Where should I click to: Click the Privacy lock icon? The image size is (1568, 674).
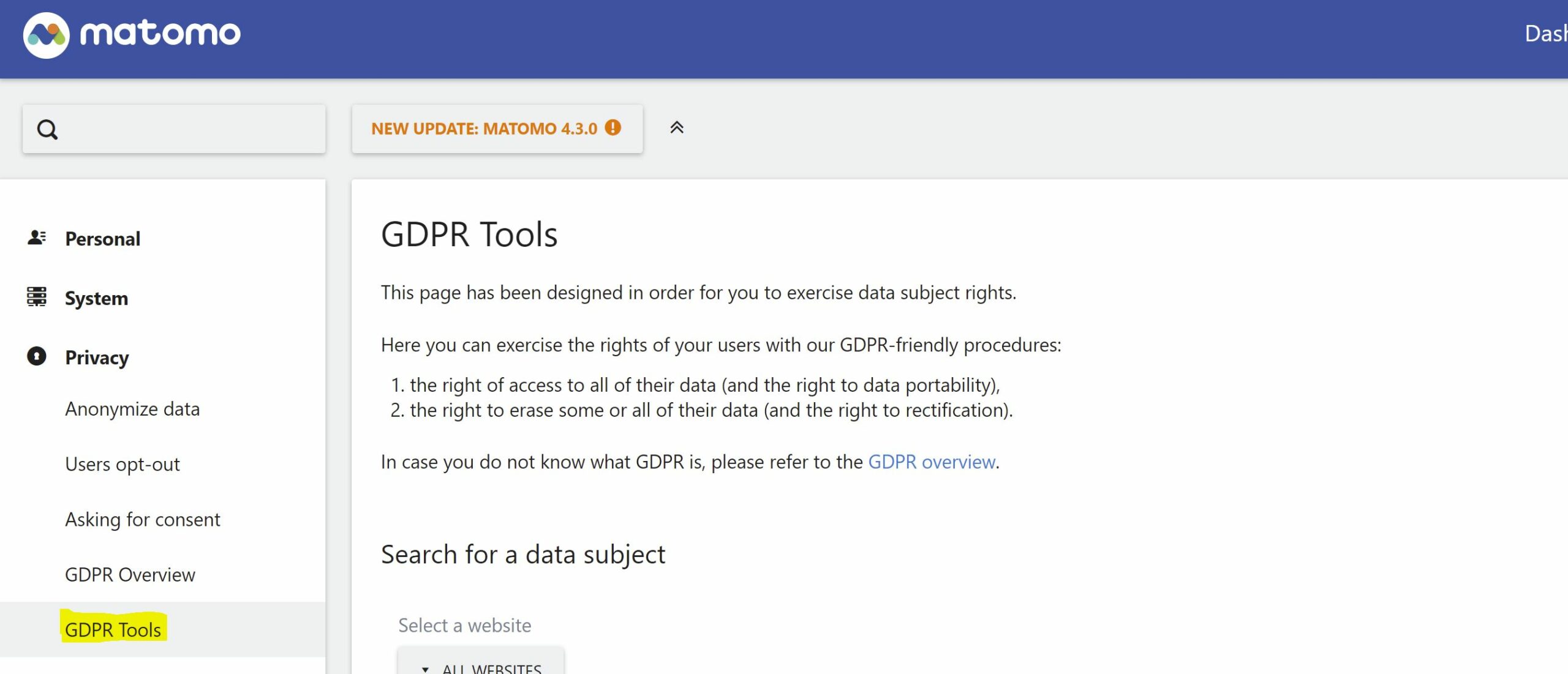pos(37,356)
